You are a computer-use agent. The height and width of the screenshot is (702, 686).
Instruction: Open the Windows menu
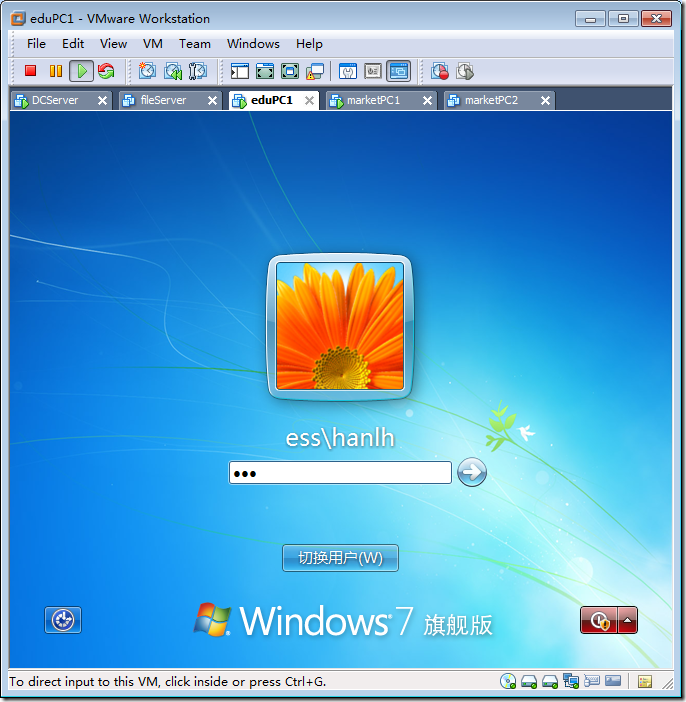(x=253, y=44)
